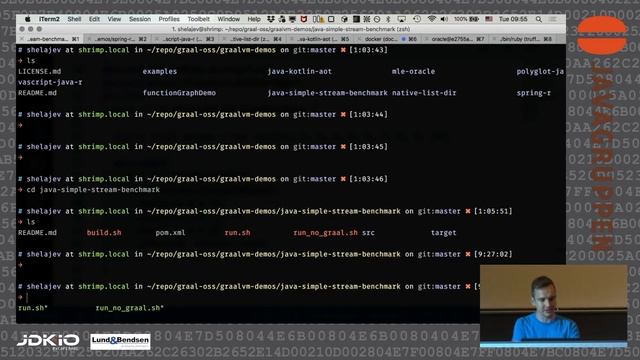Click the Lund&Bendsen logo
The width and height of the screenshot is (640, 360).
(120, 341)
